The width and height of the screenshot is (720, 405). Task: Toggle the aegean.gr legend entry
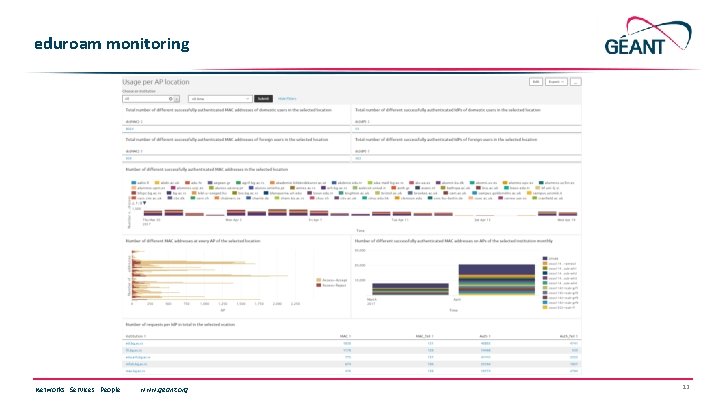(x=217, y=183)
